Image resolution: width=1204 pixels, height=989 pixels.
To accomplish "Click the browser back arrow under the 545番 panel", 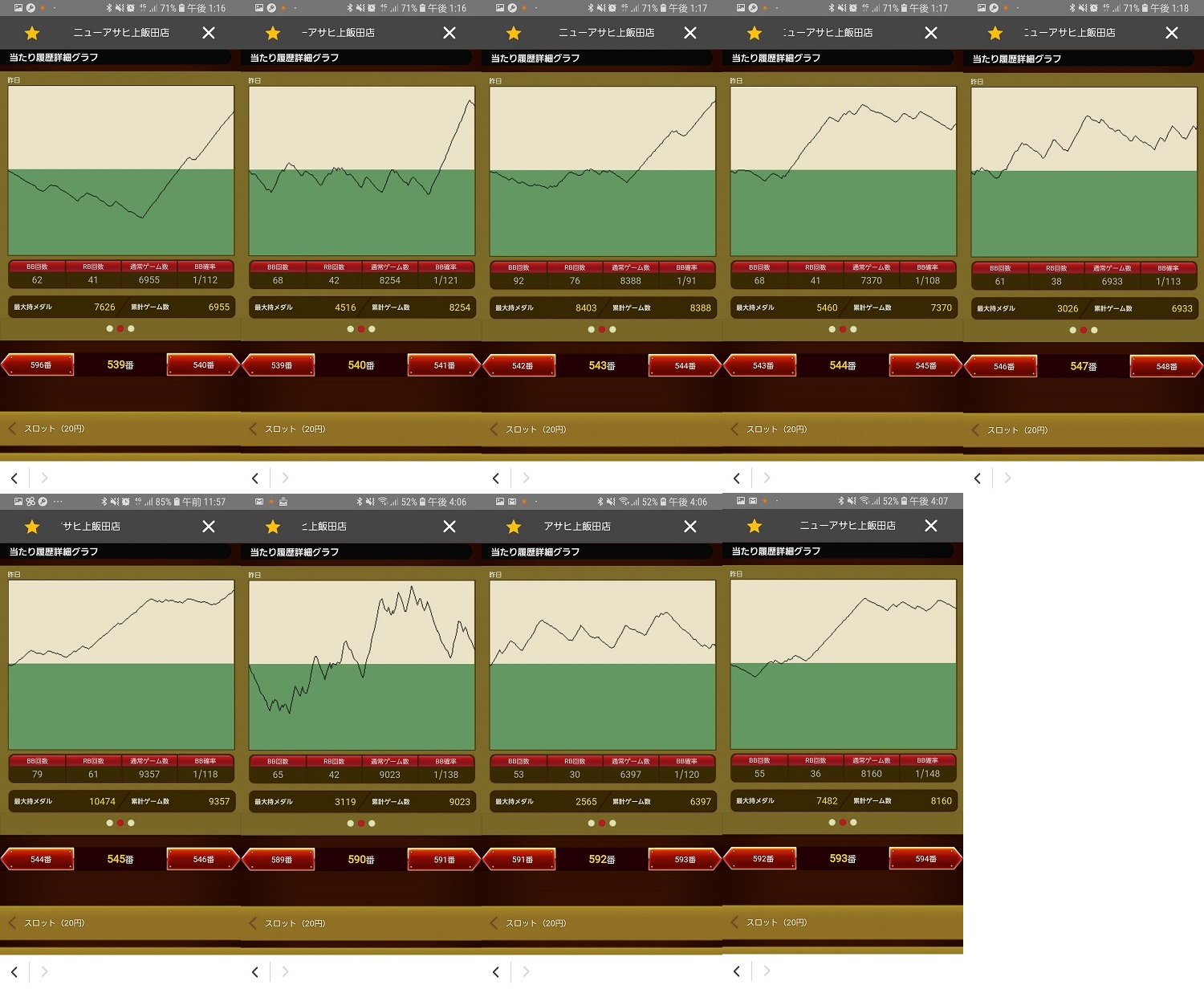I will (x=14, y=972).
